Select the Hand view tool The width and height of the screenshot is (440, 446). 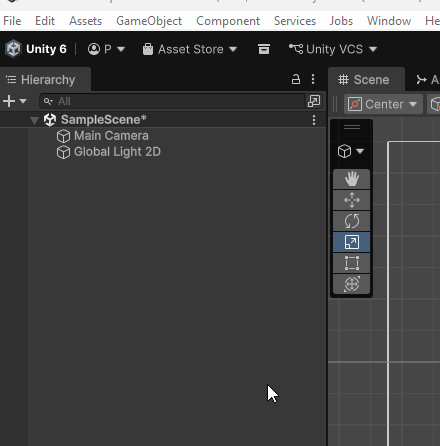(x=351, y=179)
